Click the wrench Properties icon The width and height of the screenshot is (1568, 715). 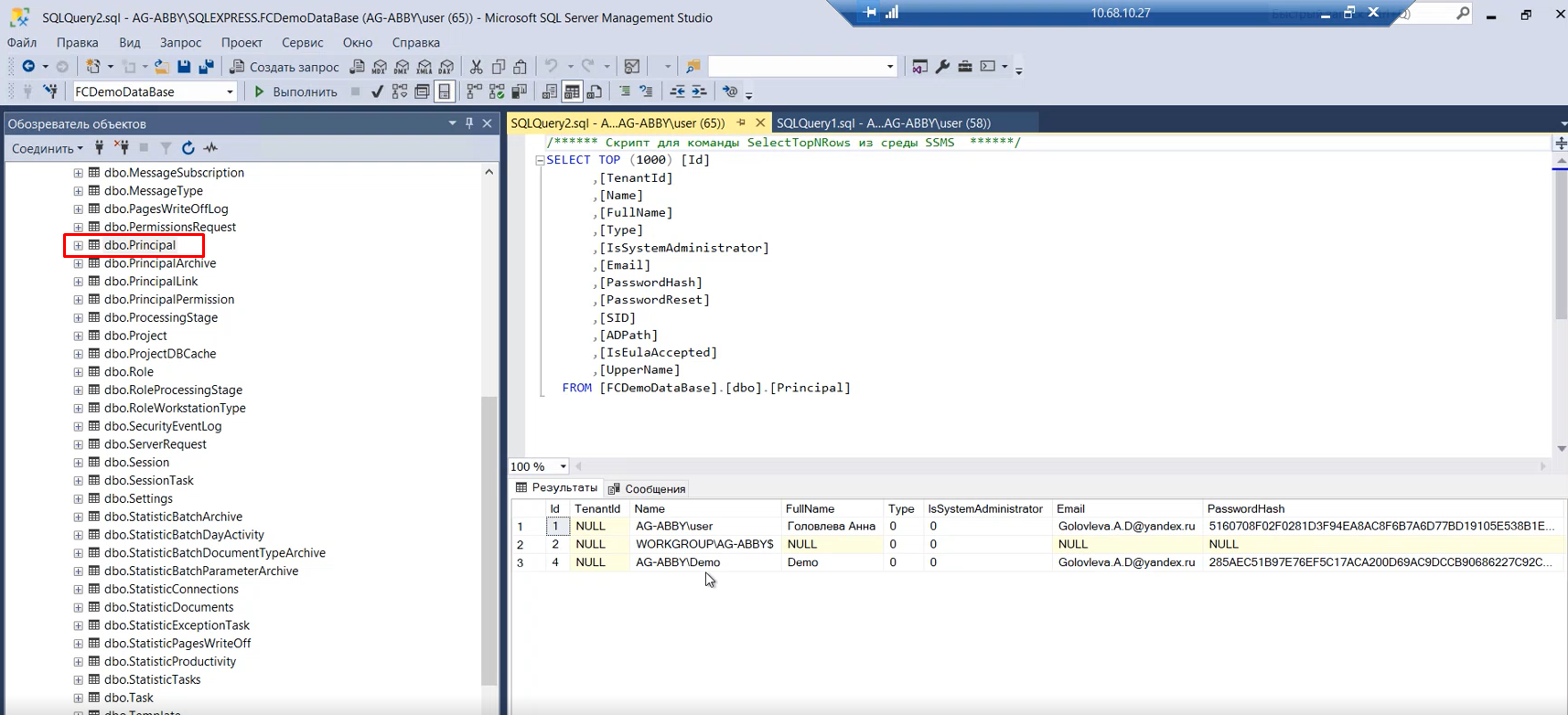942,66
